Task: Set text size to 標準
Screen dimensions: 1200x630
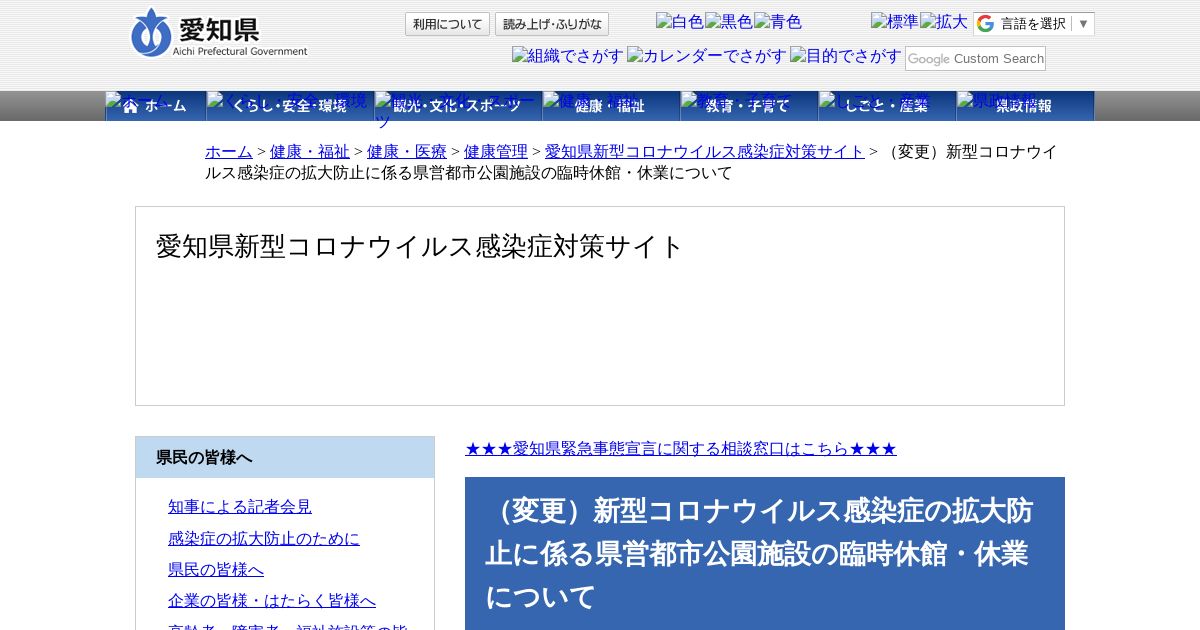Action: [x=894, y=22]
